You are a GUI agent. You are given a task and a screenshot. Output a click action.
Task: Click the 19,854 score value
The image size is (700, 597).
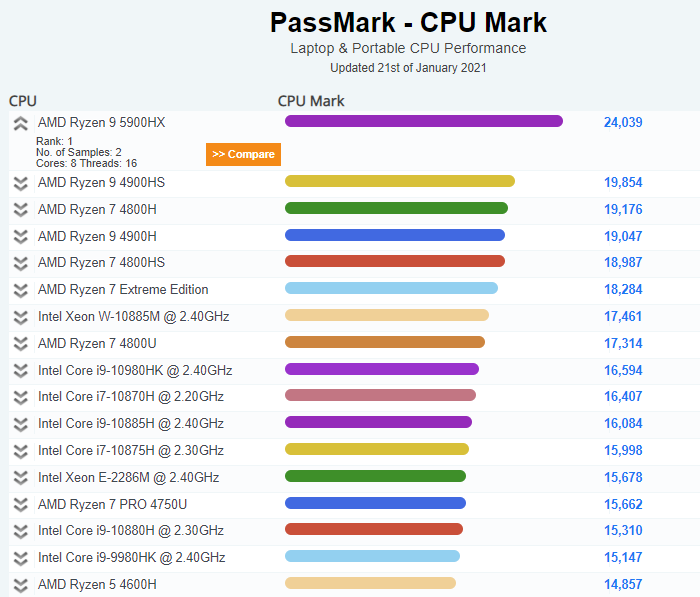point(623,182)
